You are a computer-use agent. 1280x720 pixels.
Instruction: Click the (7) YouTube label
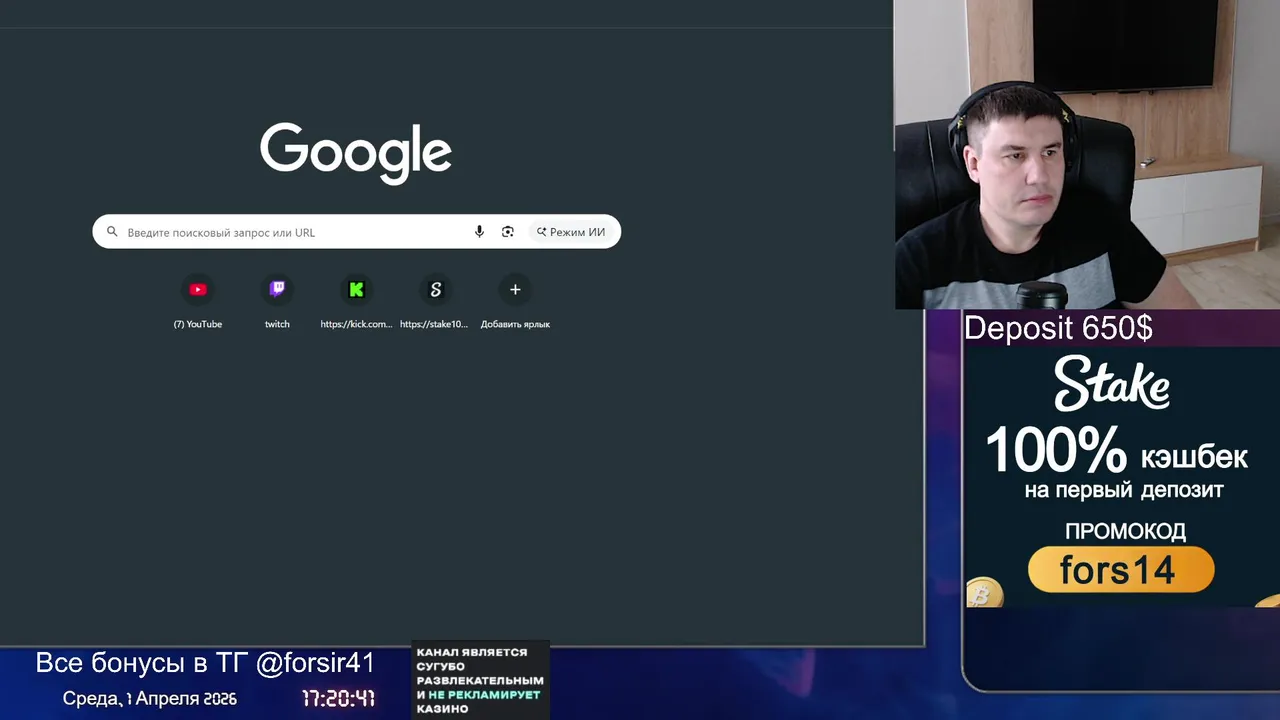coord(198,324)
